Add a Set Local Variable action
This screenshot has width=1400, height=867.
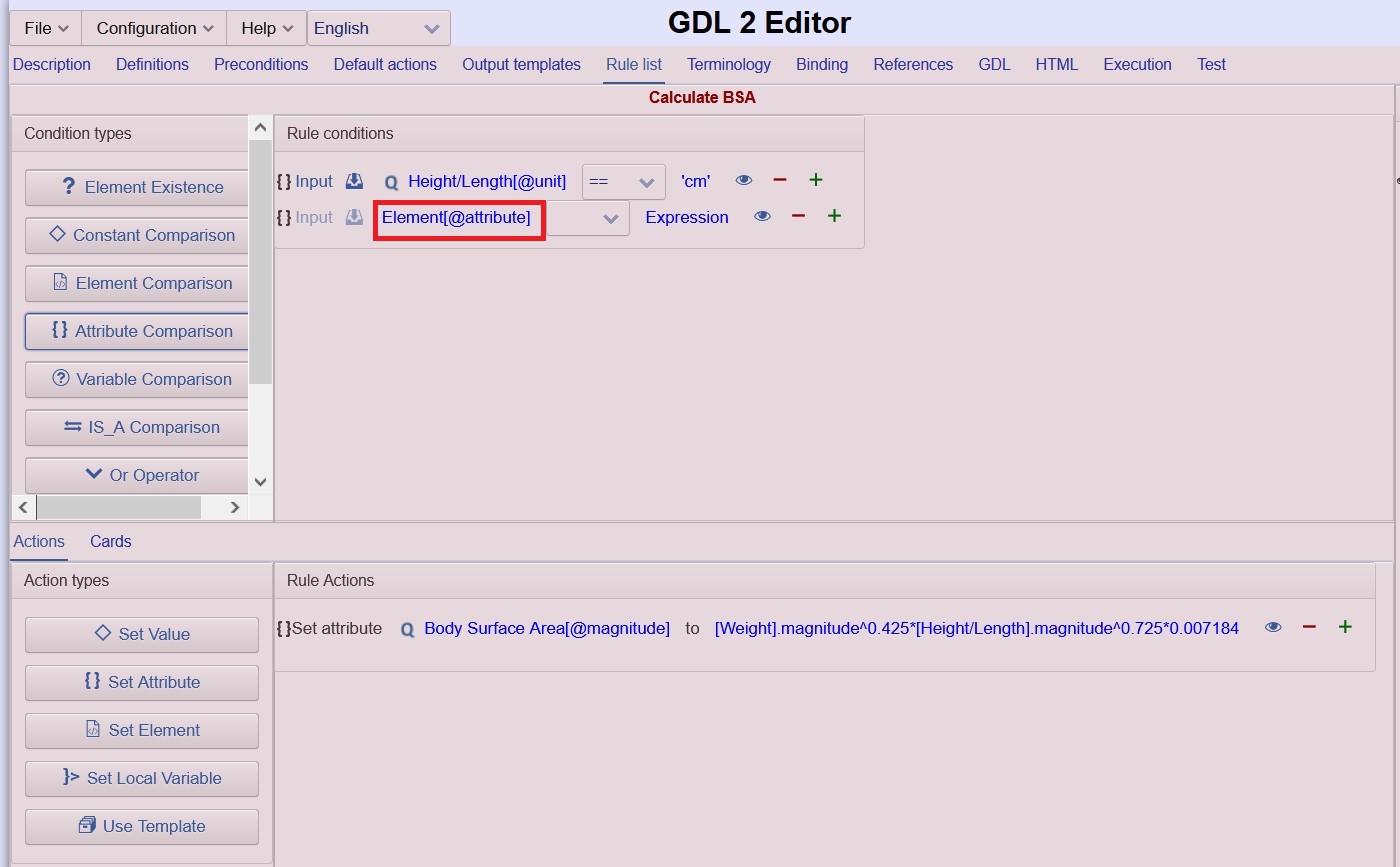142,778
